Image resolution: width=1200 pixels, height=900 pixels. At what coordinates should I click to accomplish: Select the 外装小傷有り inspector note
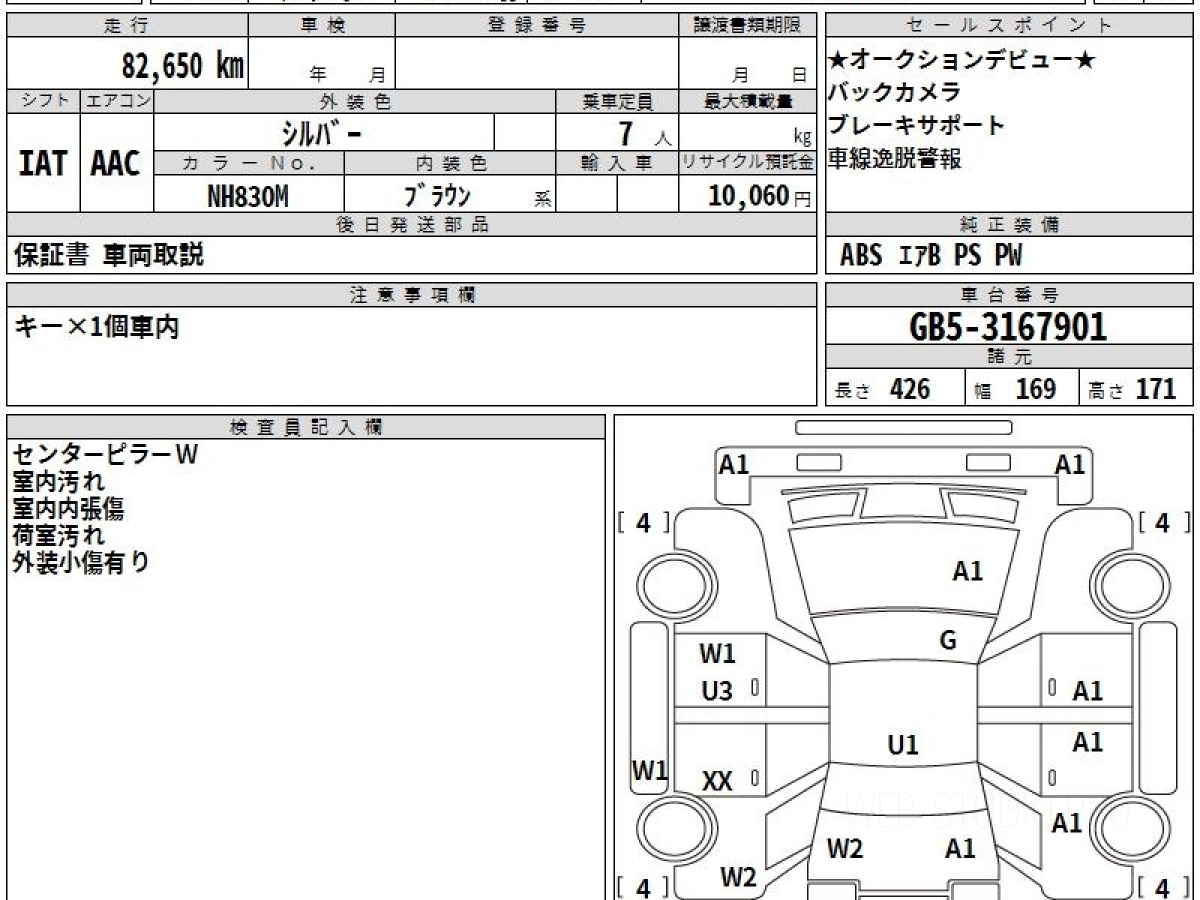pyautogui.click(x=81, y=563)
